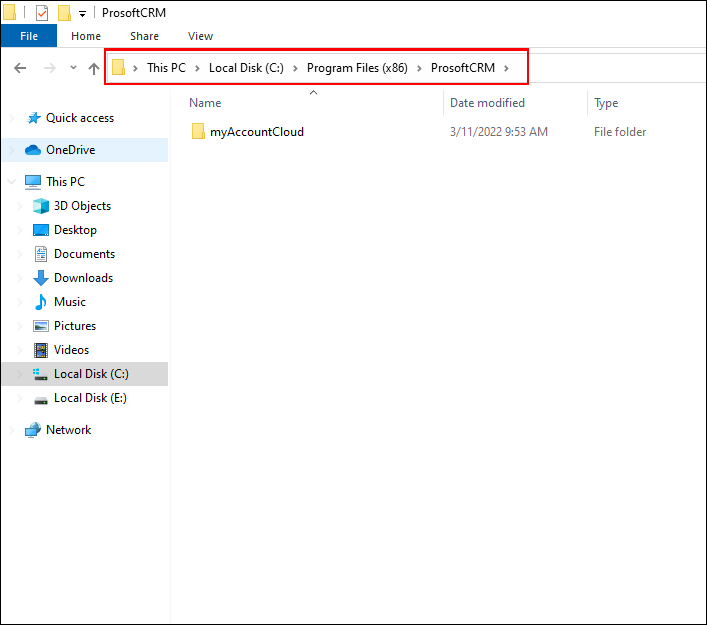Open Customize Quick Access Toolbar dropdown
Image resolution: width=707 pixels, height=625 pixels.
82,14
